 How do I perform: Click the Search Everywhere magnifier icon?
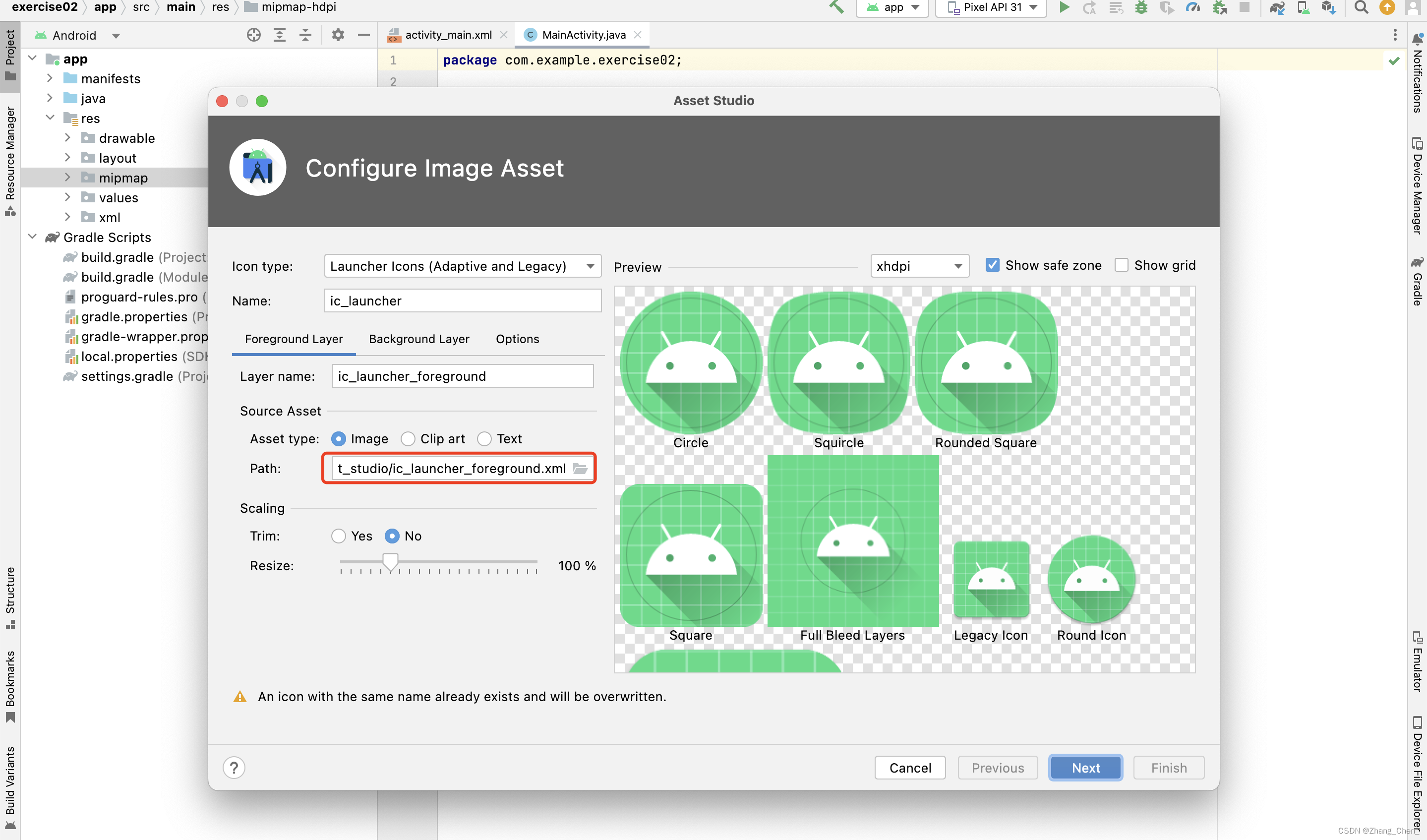coord(1361,7)
